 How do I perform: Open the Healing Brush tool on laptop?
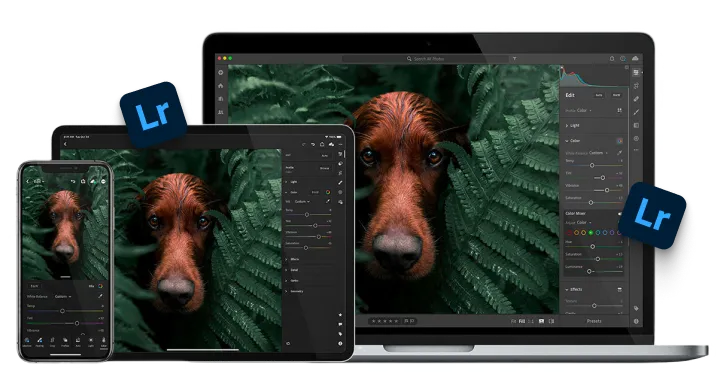point(636,99)
